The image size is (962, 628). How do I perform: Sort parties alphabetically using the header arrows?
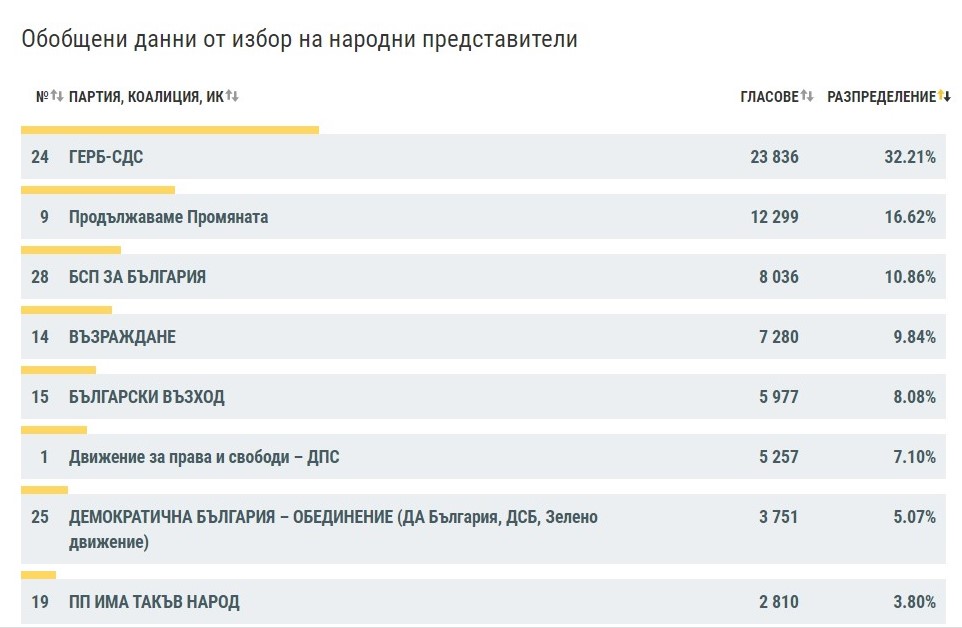tap(232, 97)
